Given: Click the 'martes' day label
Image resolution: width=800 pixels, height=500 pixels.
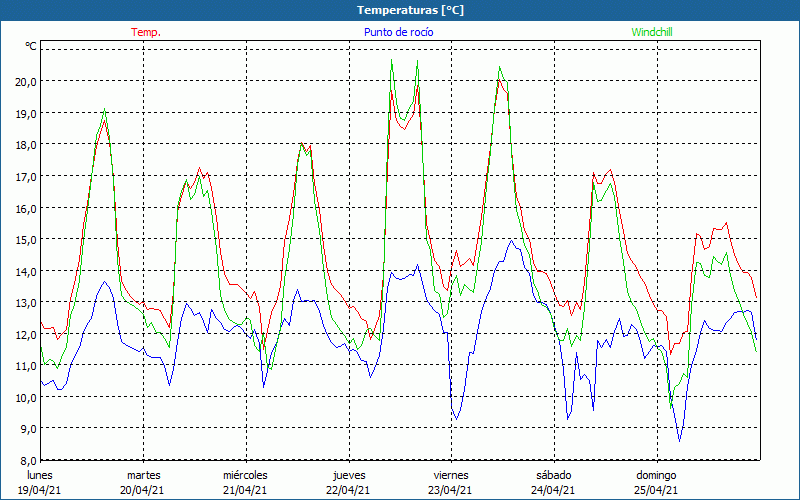Looking at the screenshot, I should pos(143,475).
